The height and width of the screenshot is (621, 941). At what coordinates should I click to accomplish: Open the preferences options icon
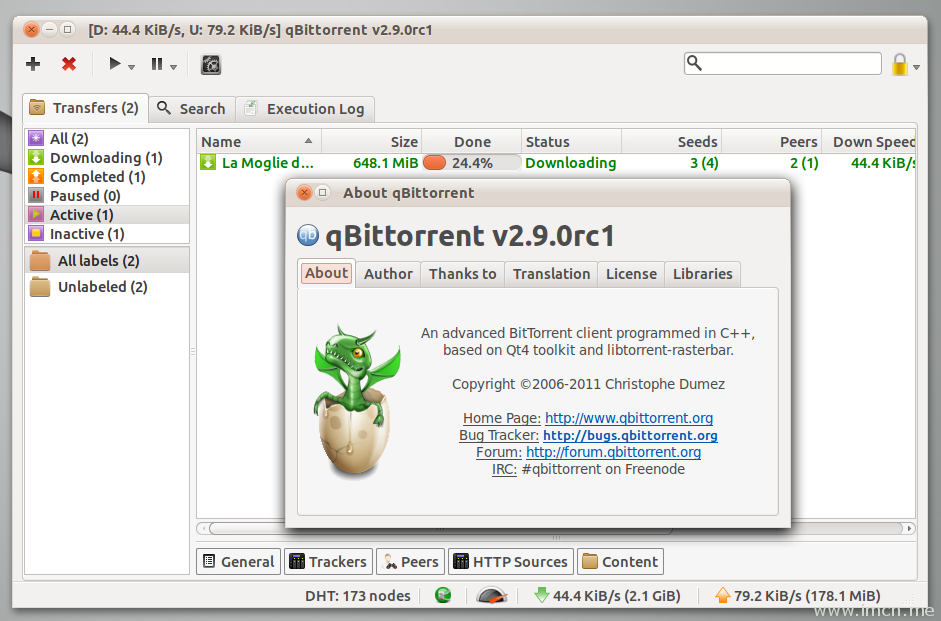[x=211, y=64]
